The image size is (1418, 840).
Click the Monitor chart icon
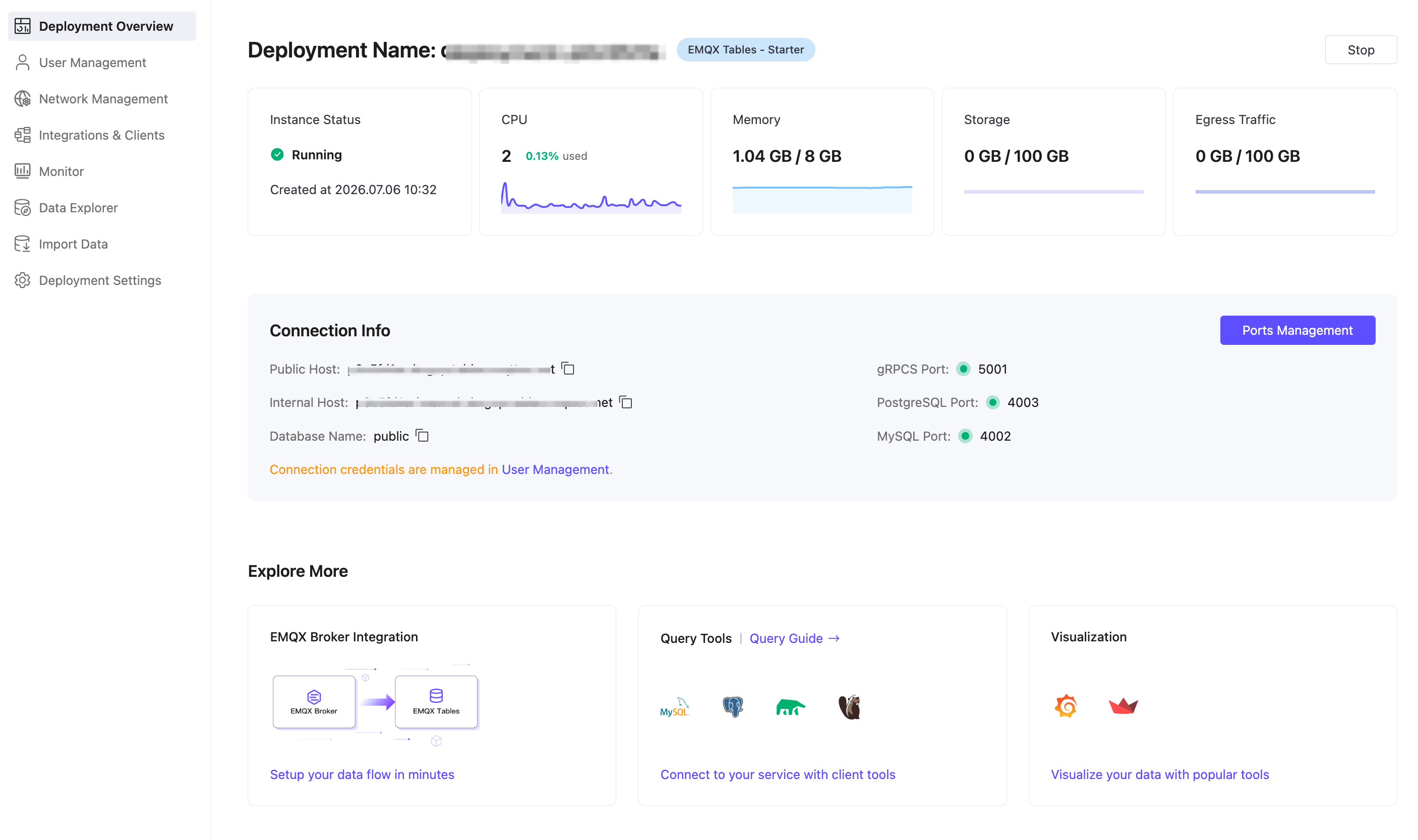(x=23, y=171)
